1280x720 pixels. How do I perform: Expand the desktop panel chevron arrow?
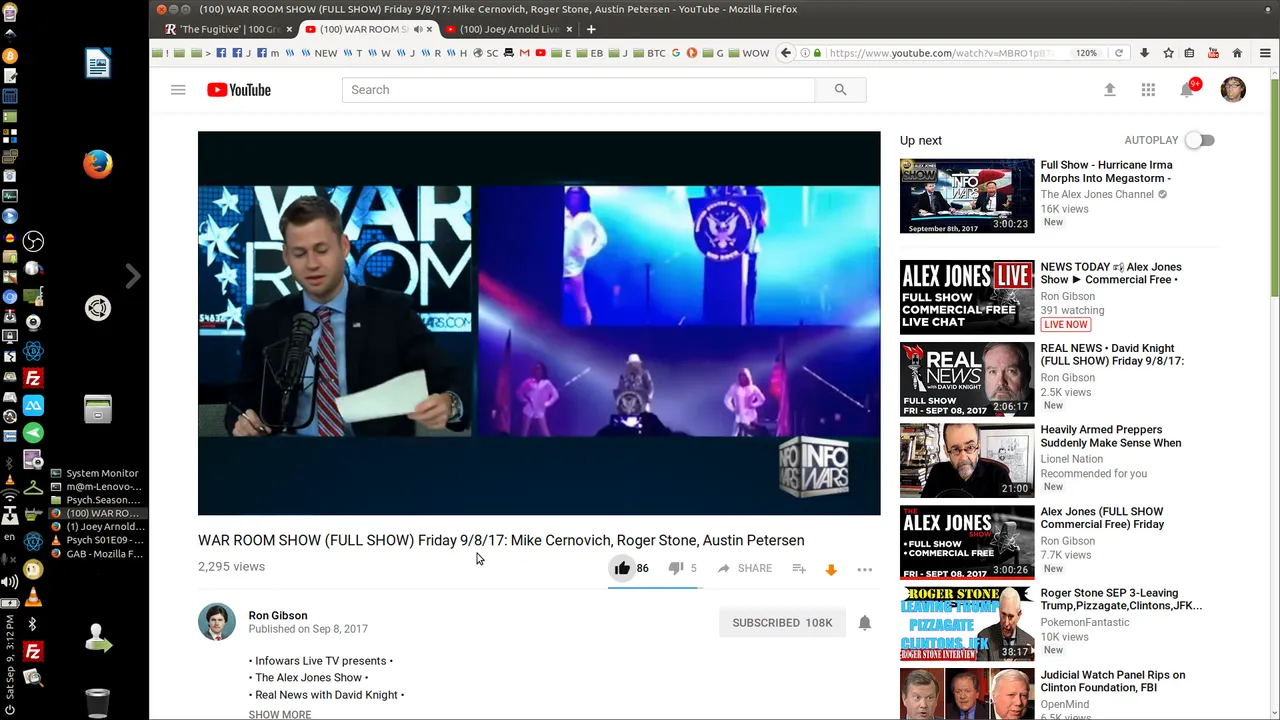click(133, 275)
